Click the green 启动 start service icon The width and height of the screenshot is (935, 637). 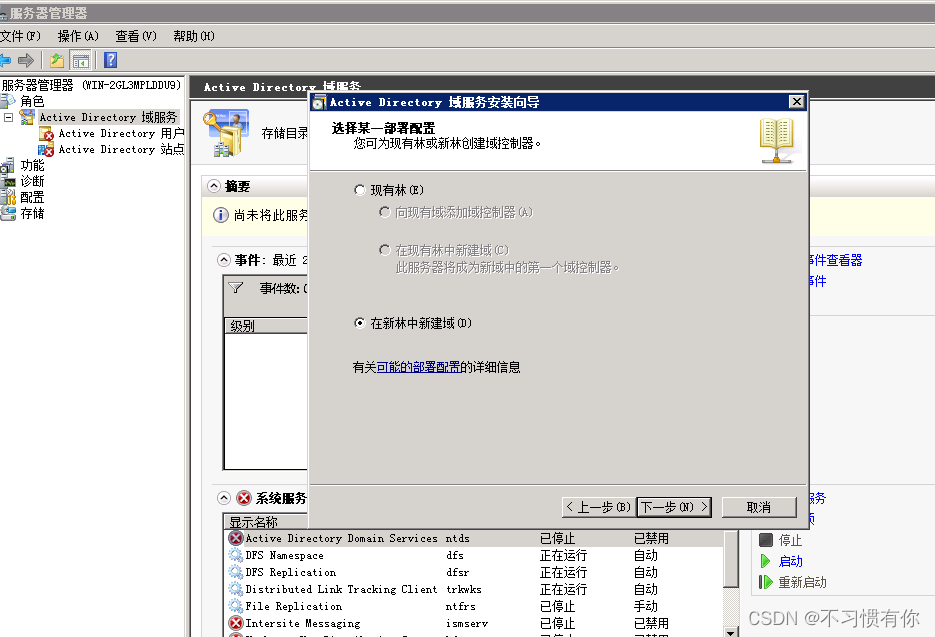pyautogui.click(x=766, y=561)
